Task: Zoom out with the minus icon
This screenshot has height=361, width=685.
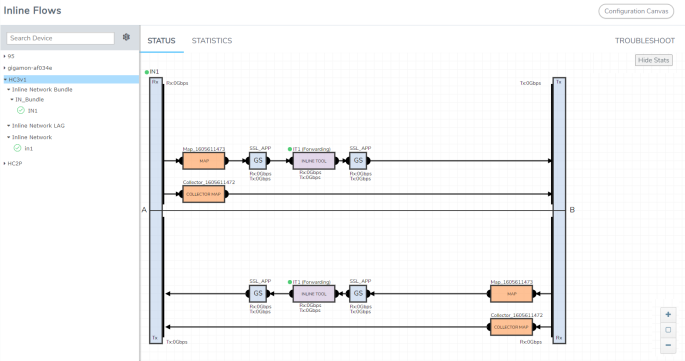Action: click(668, 345)
